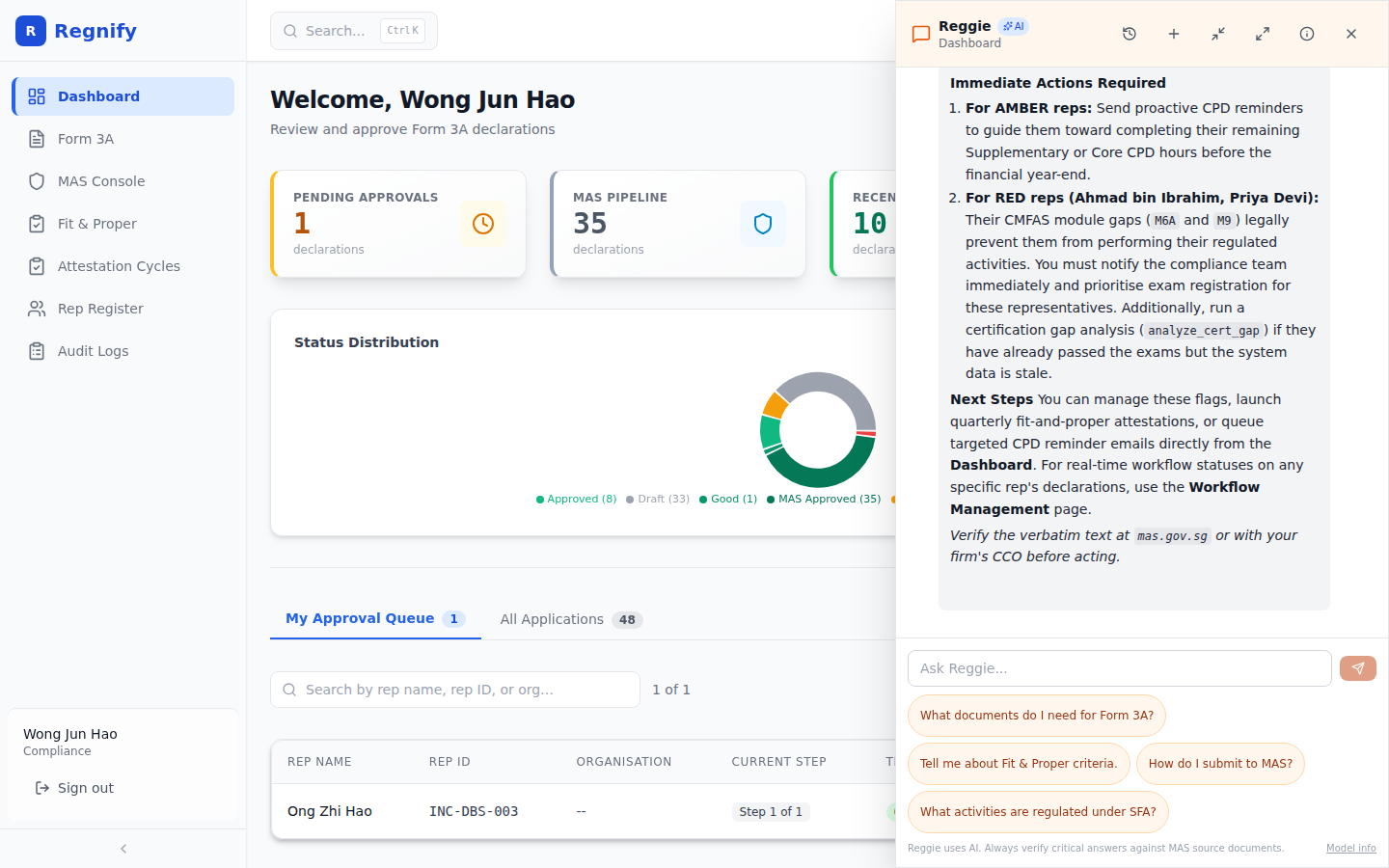
Task: Choose 'What activities are regulated under SFA?'
Action: click(x=1038, y=812)
